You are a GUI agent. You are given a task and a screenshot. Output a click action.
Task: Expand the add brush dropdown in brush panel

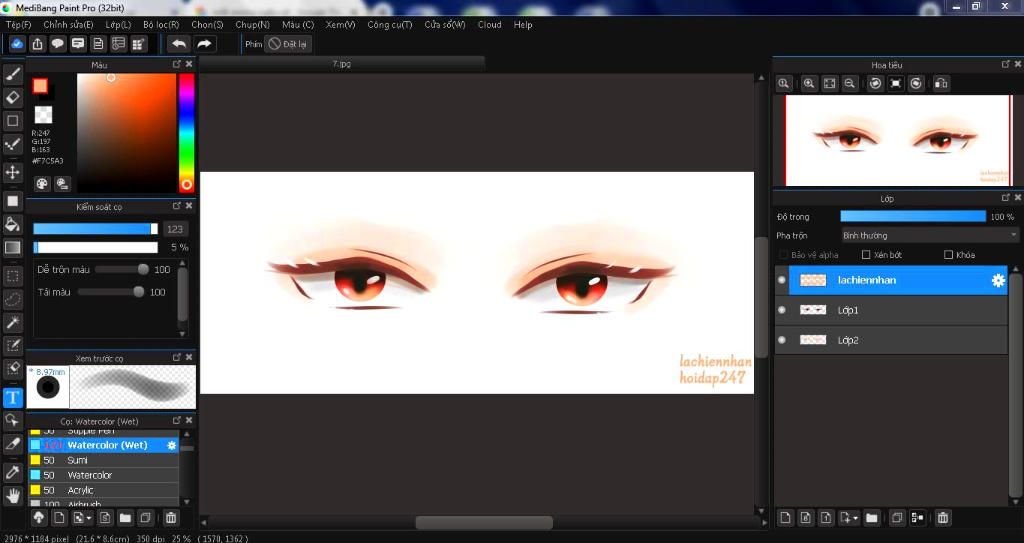(x=89, y=519)
